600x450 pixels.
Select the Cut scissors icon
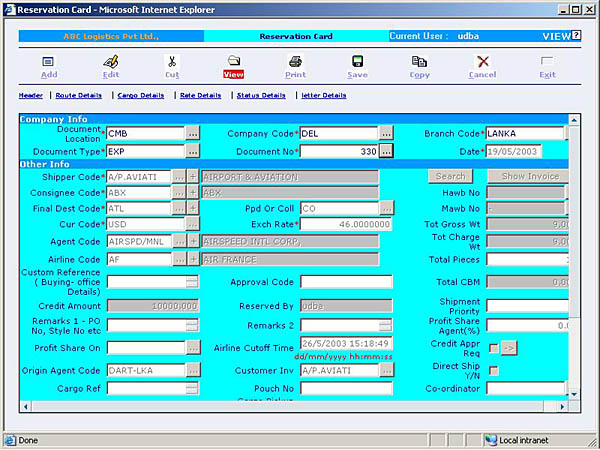(172, 61)
